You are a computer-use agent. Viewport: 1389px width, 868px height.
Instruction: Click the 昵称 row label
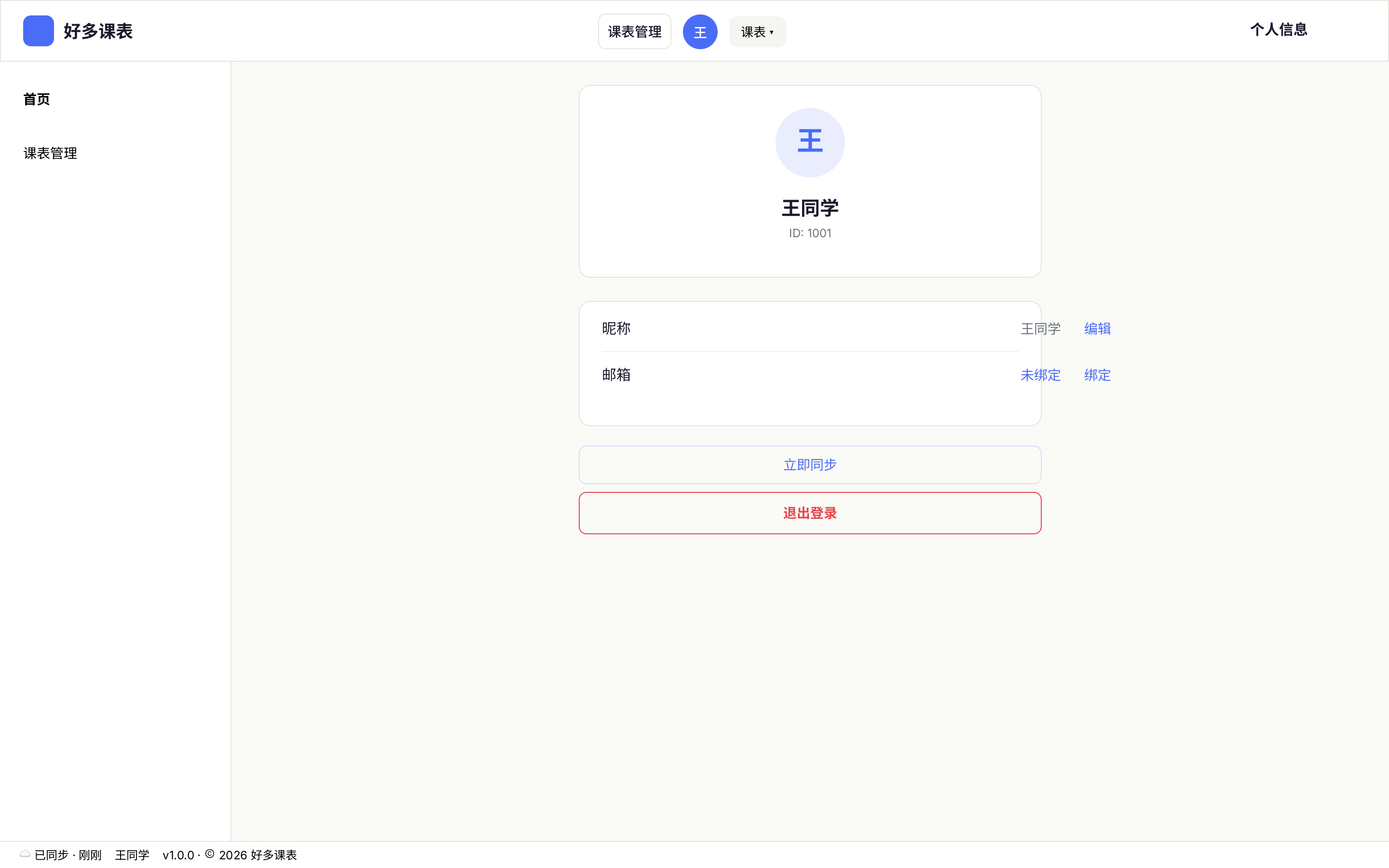click(616, 328)
